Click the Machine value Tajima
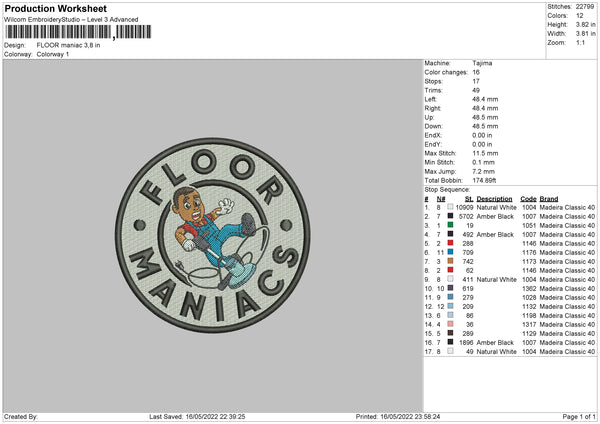The image size is (600, 424). click(x=482, y=63)
